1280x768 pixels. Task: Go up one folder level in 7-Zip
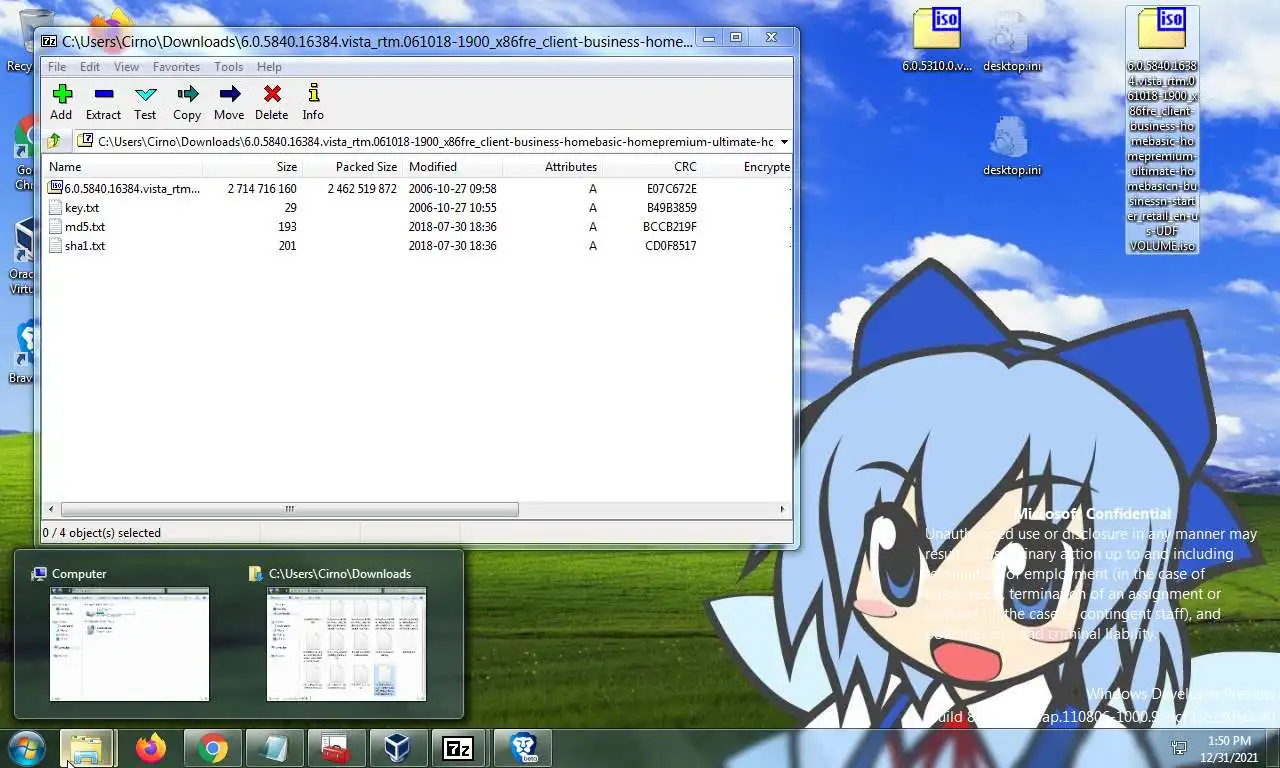54,141
